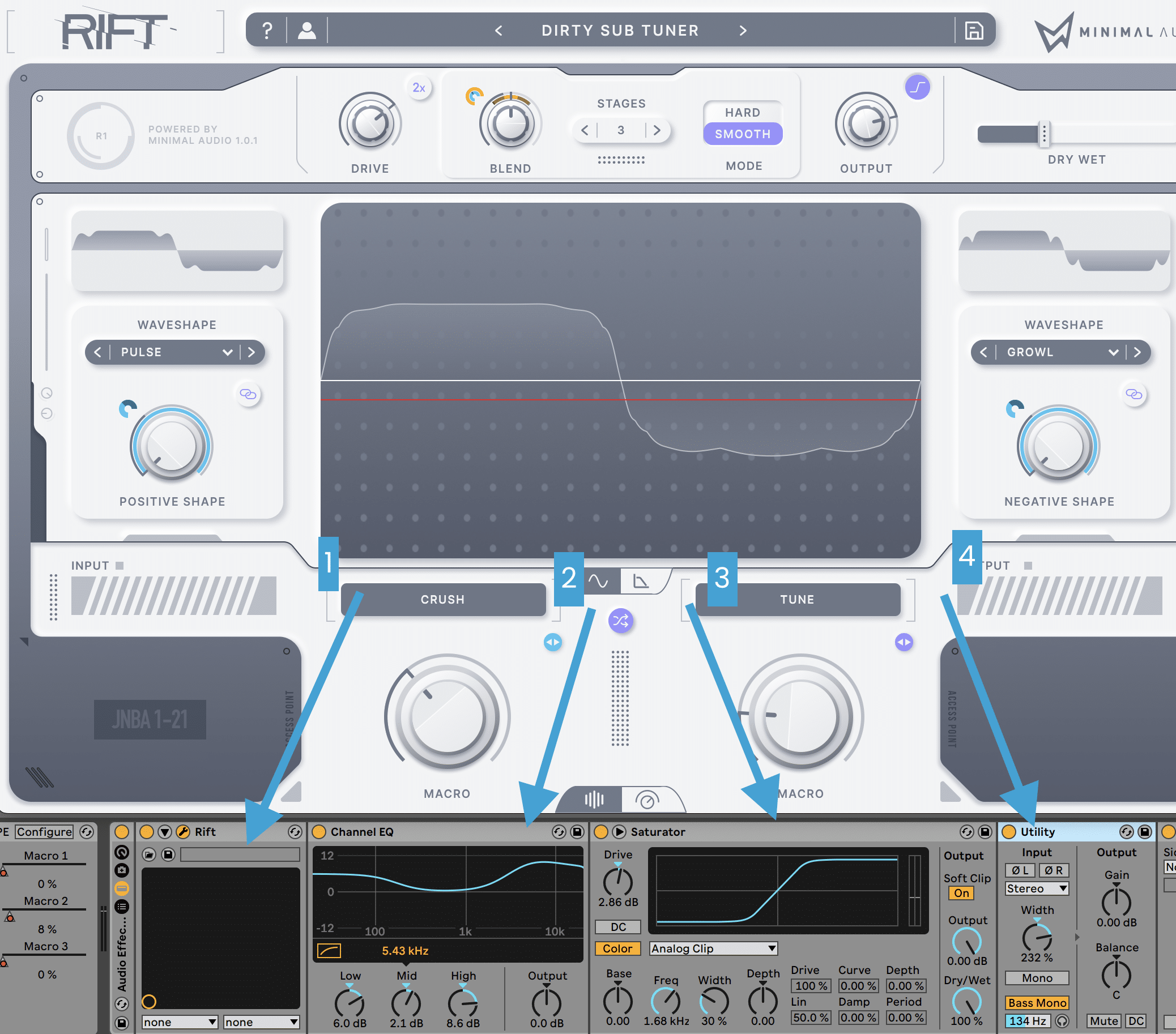Unfold Rift device parameters triangle
This screenshot has height=1034, width=1176.
(x=165, y=832)
